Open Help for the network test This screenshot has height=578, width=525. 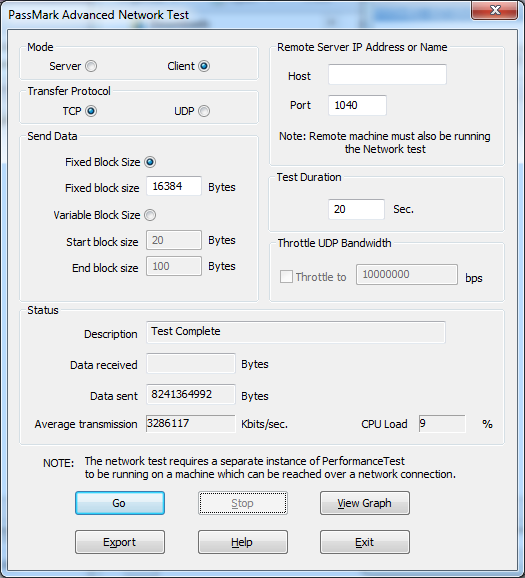243,542
